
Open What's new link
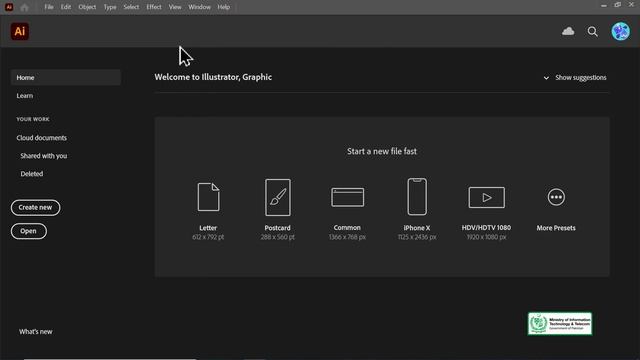[x=36, y=331]
